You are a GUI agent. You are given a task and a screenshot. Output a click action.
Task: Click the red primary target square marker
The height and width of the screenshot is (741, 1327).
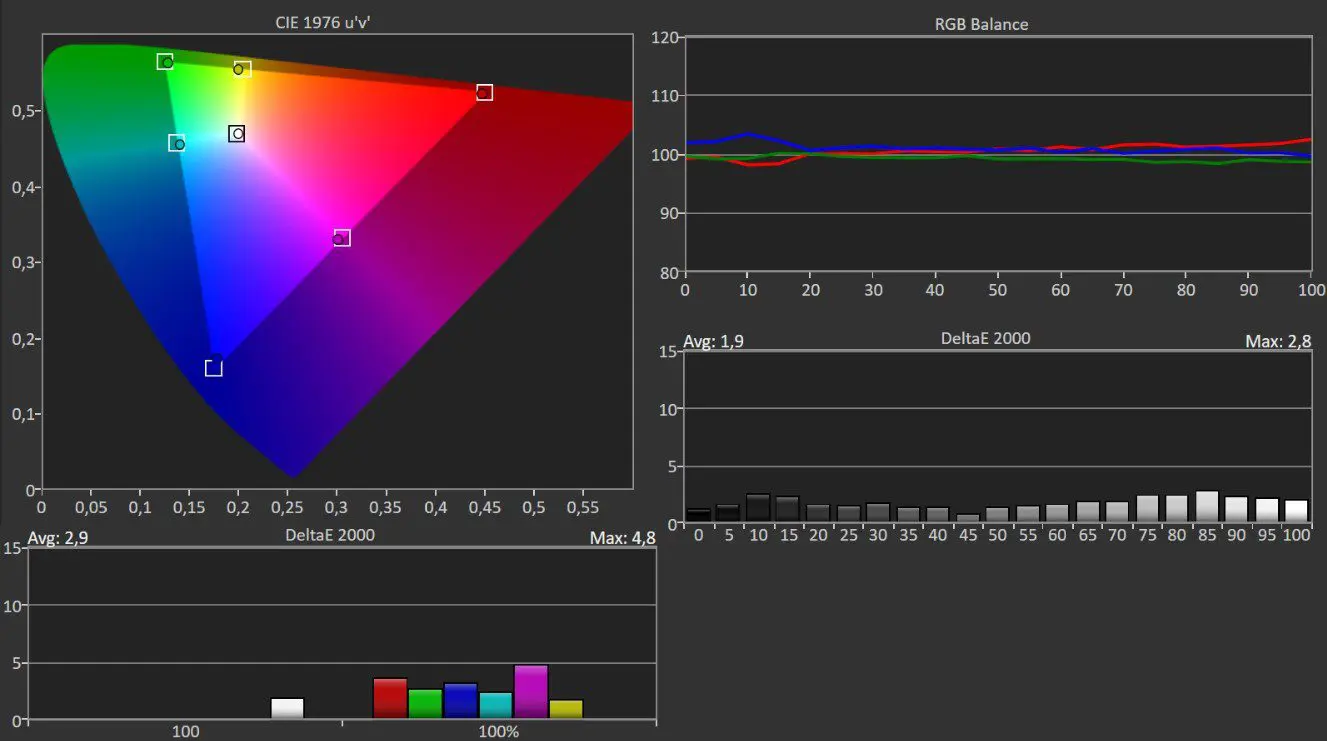pyautogui.click(x=484, y=92)
